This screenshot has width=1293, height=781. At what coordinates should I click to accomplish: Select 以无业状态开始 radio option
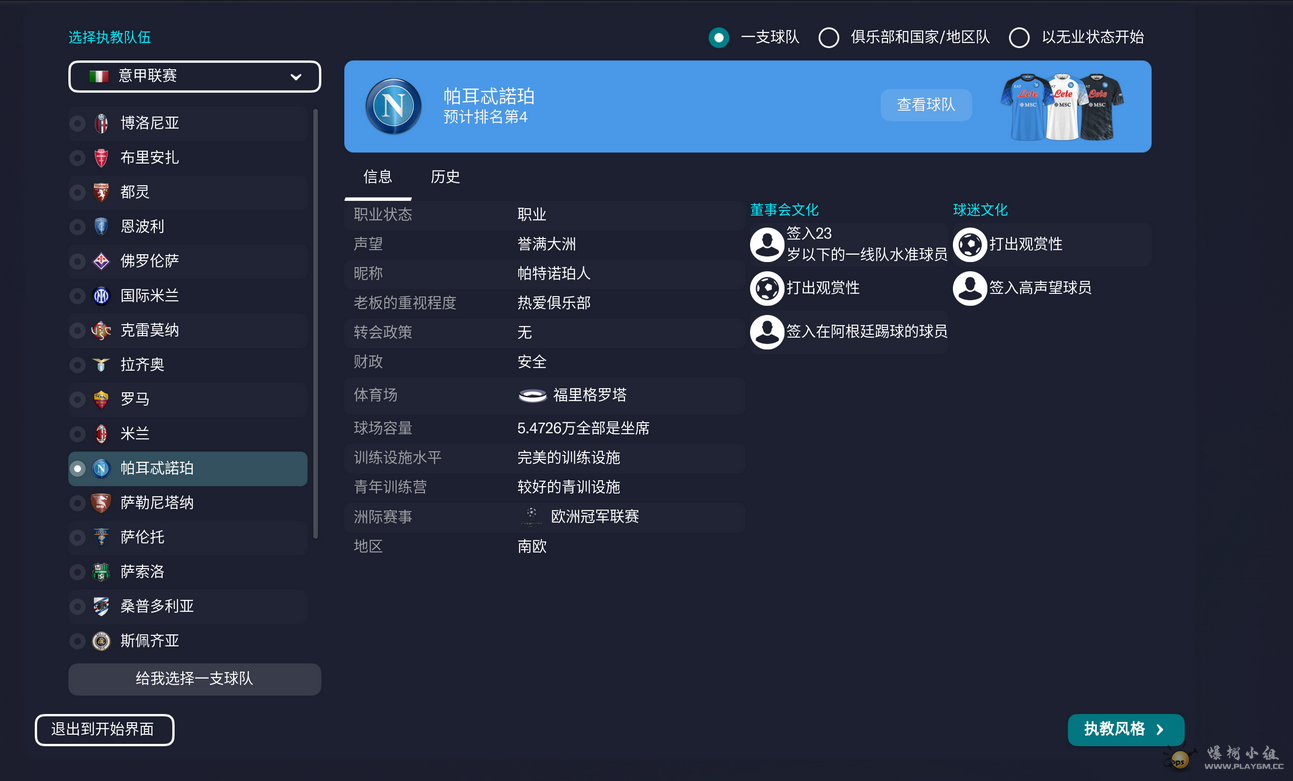1019,38
